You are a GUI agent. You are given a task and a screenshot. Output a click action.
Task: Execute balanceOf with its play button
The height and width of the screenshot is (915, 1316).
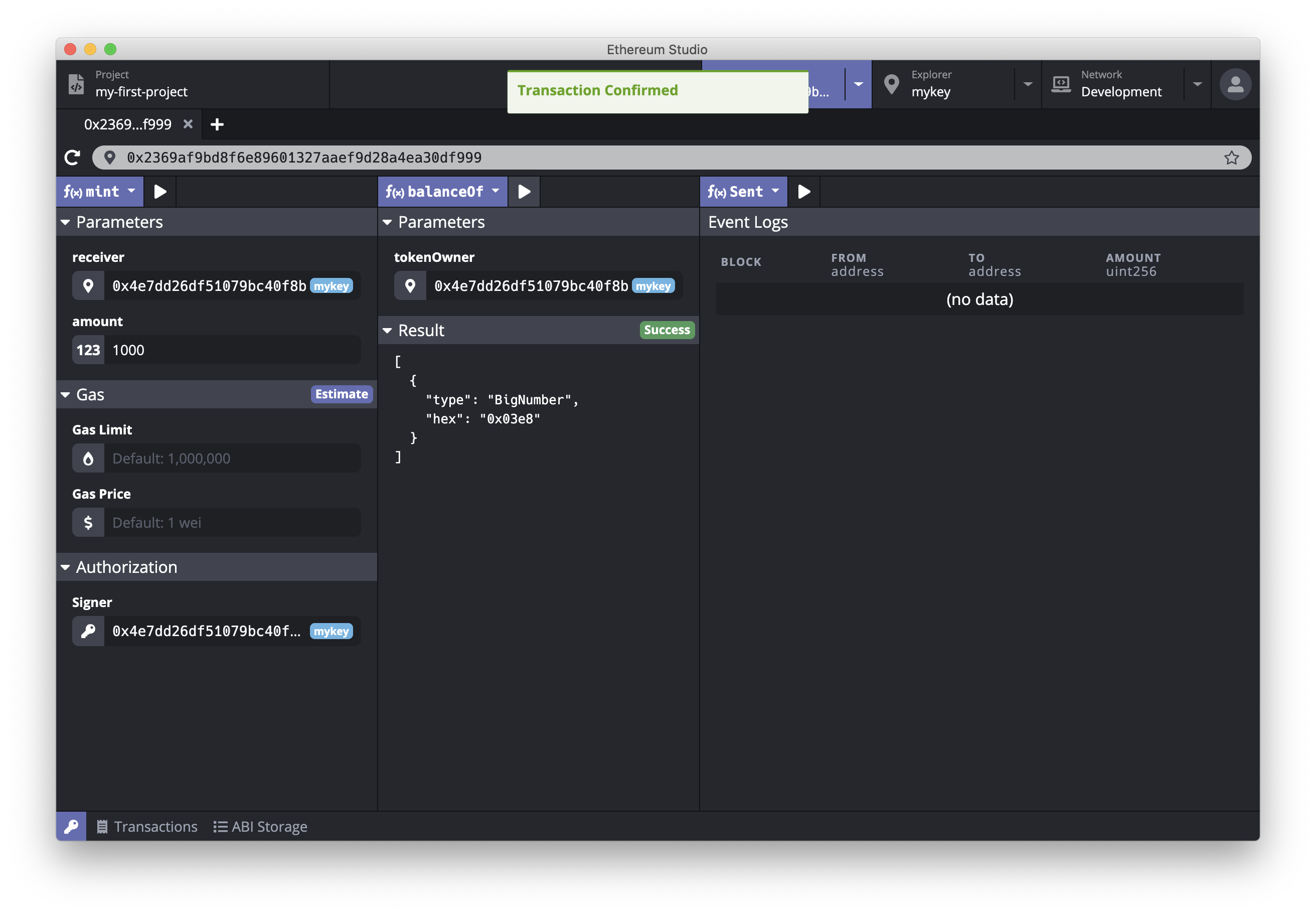pos(524,192)
